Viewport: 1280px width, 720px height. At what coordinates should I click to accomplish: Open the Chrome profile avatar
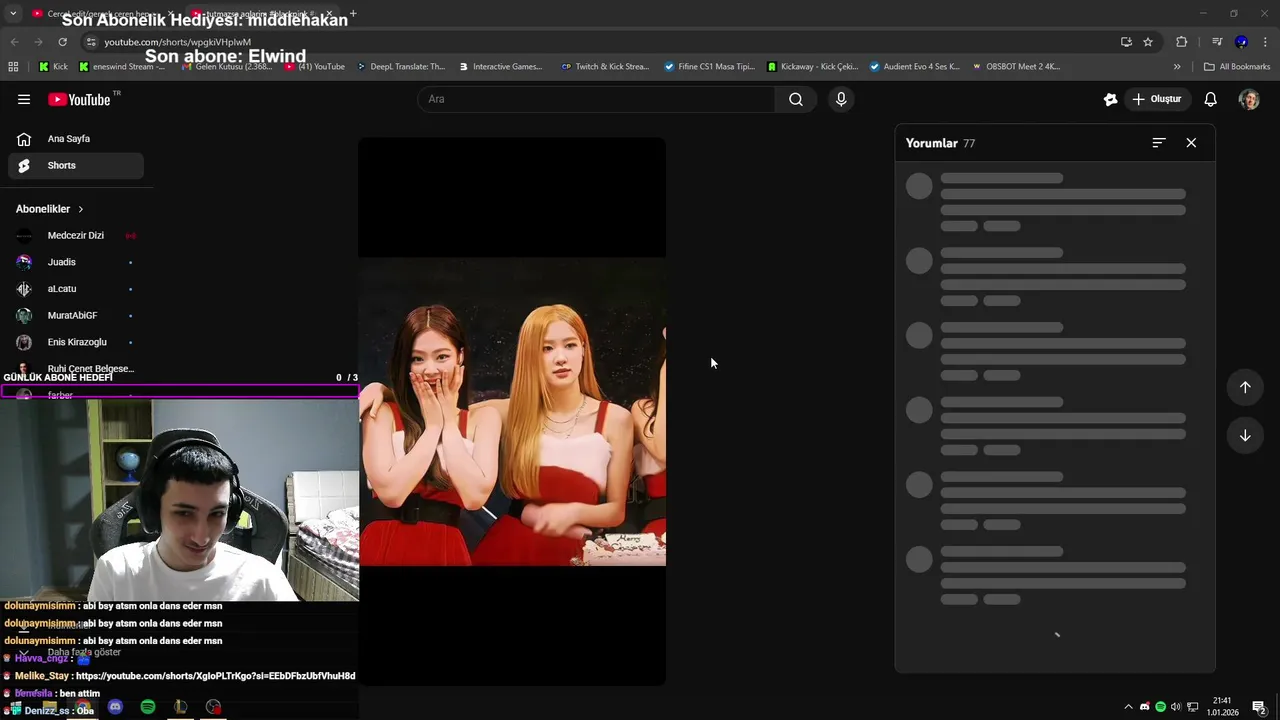(1241, 42)
